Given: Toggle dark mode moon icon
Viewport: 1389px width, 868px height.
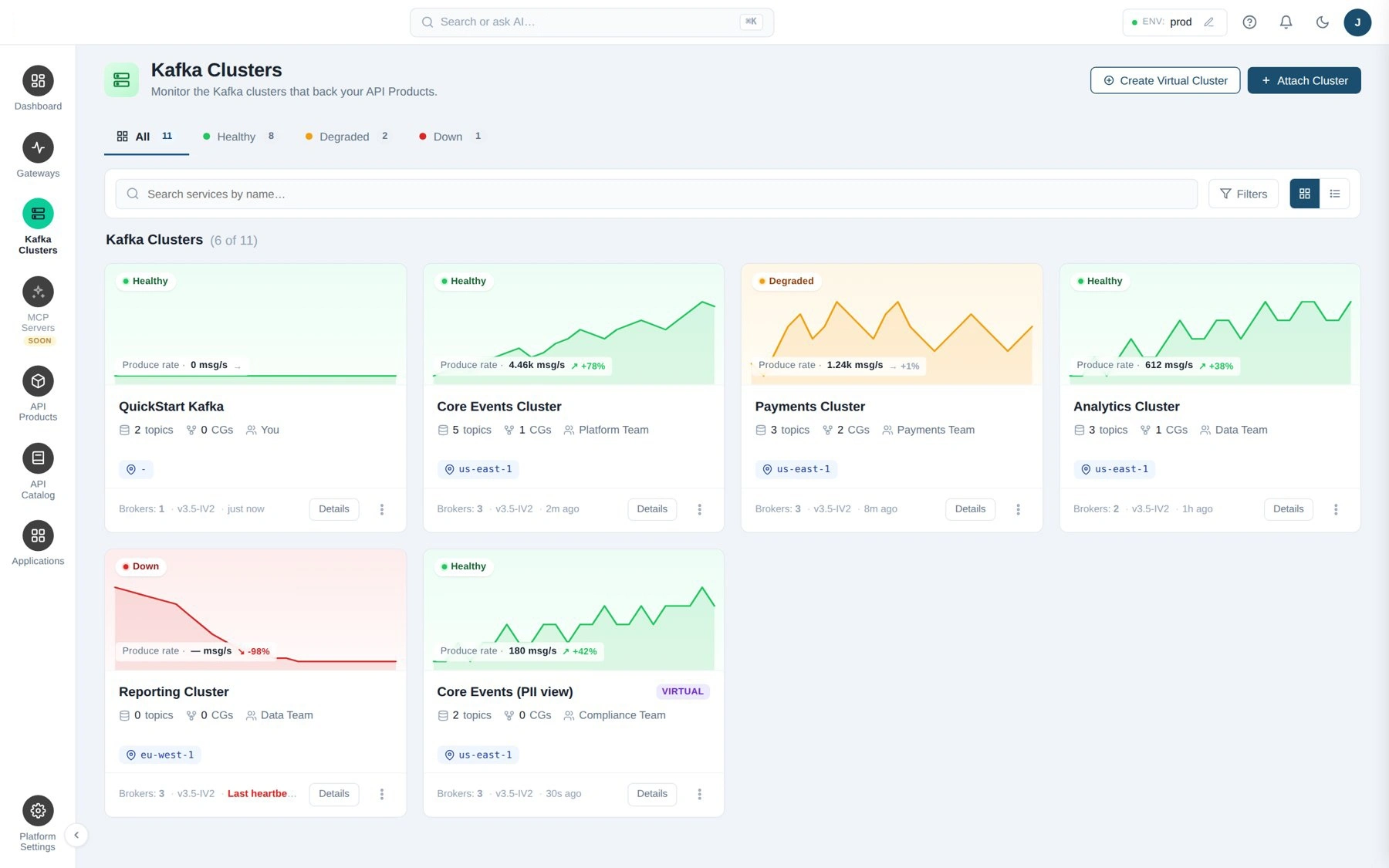Looking at the screenshot, I should [1322, 22].
